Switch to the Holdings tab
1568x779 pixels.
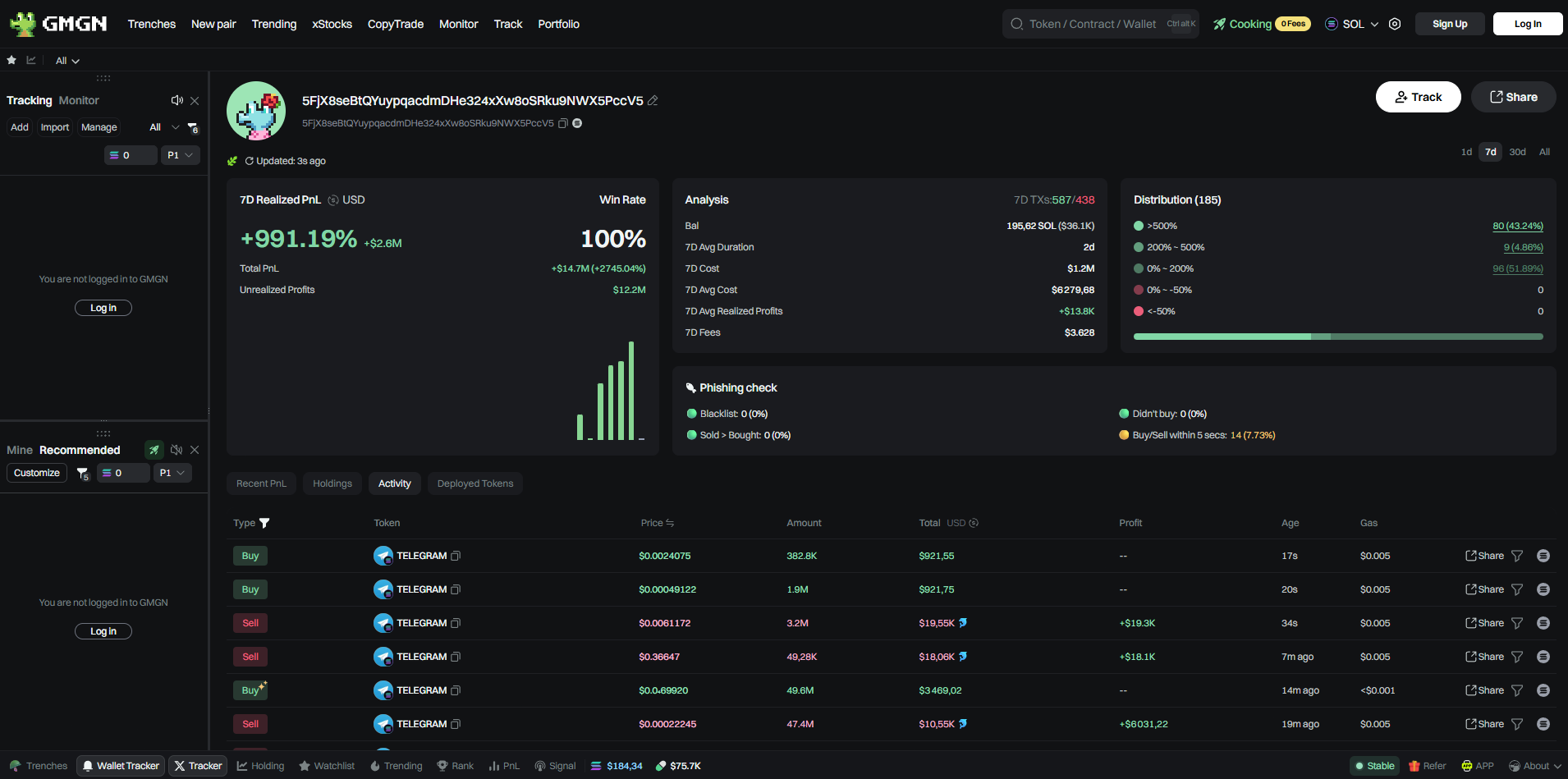pyautogui.click(x=332, y=483)
